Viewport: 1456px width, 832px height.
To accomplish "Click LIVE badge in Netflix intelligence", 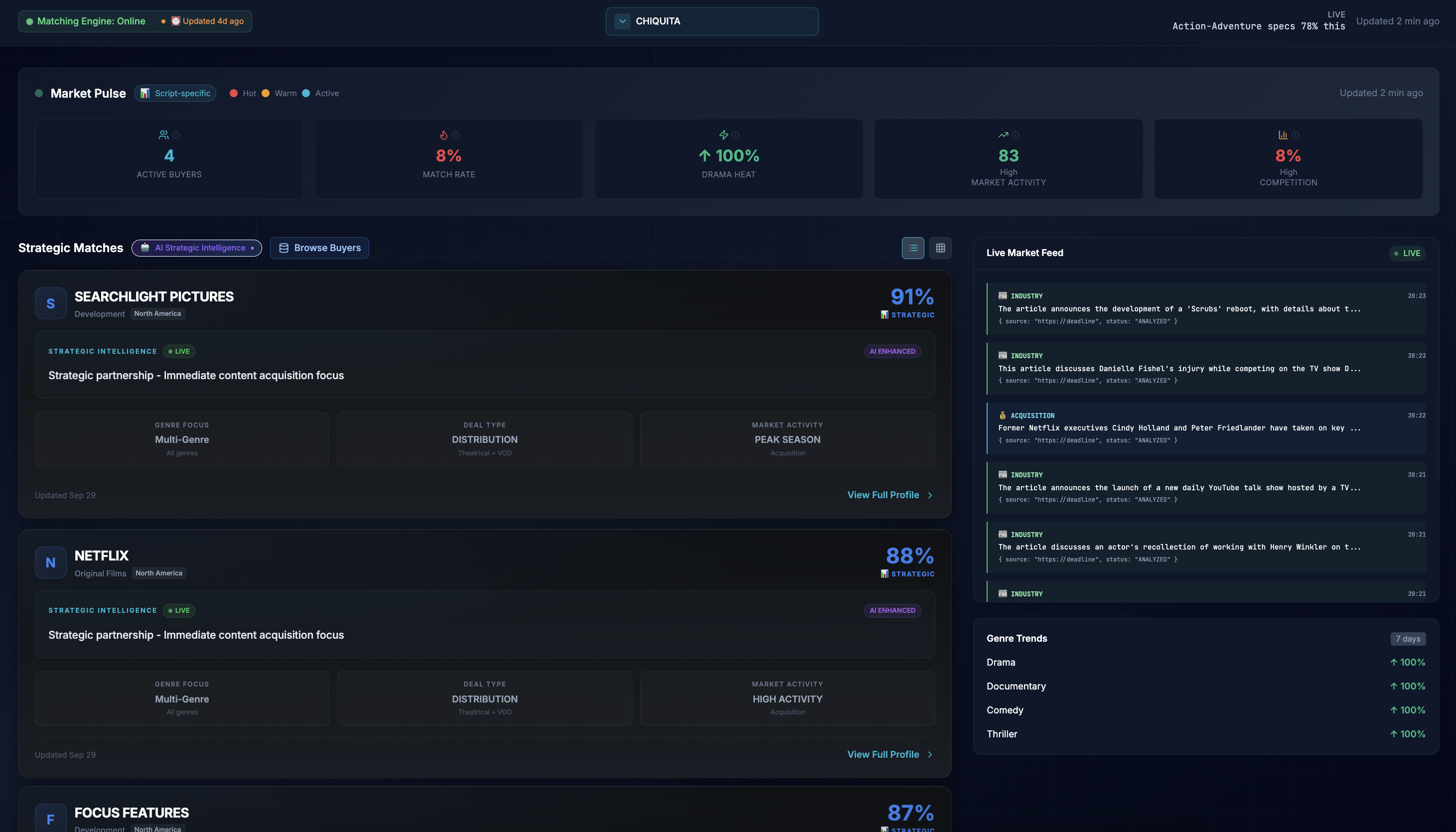I will 179,611.
